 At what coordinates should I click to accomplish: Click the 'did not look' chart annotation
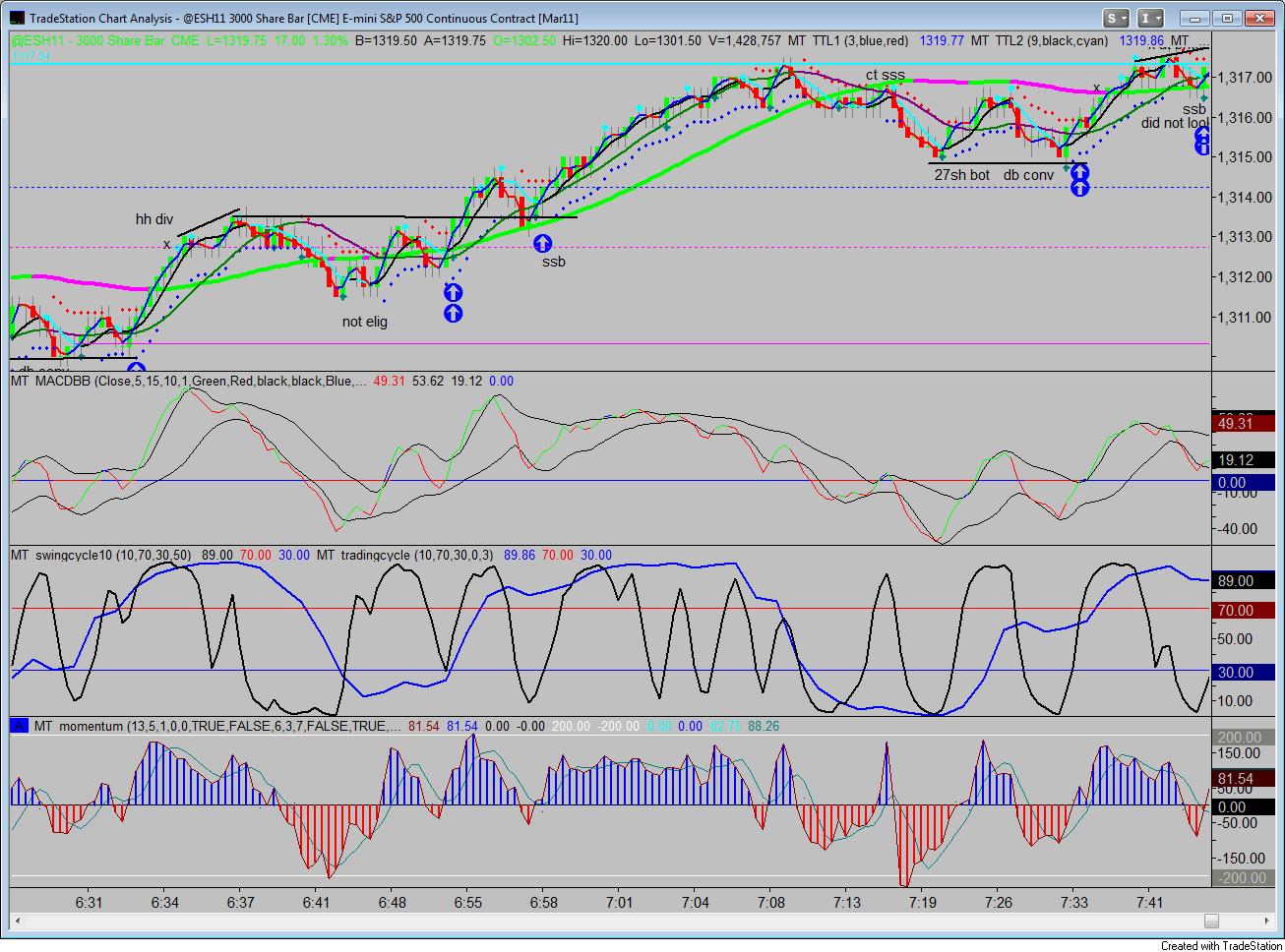tap(1175, 123)
